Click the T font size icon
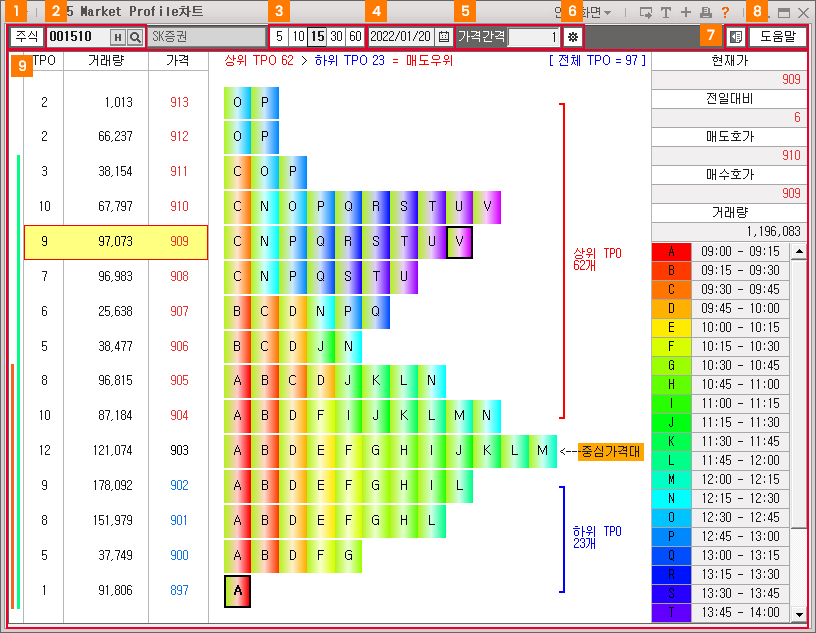Viewport: 816px width, 633px height. tap(666, 12)
